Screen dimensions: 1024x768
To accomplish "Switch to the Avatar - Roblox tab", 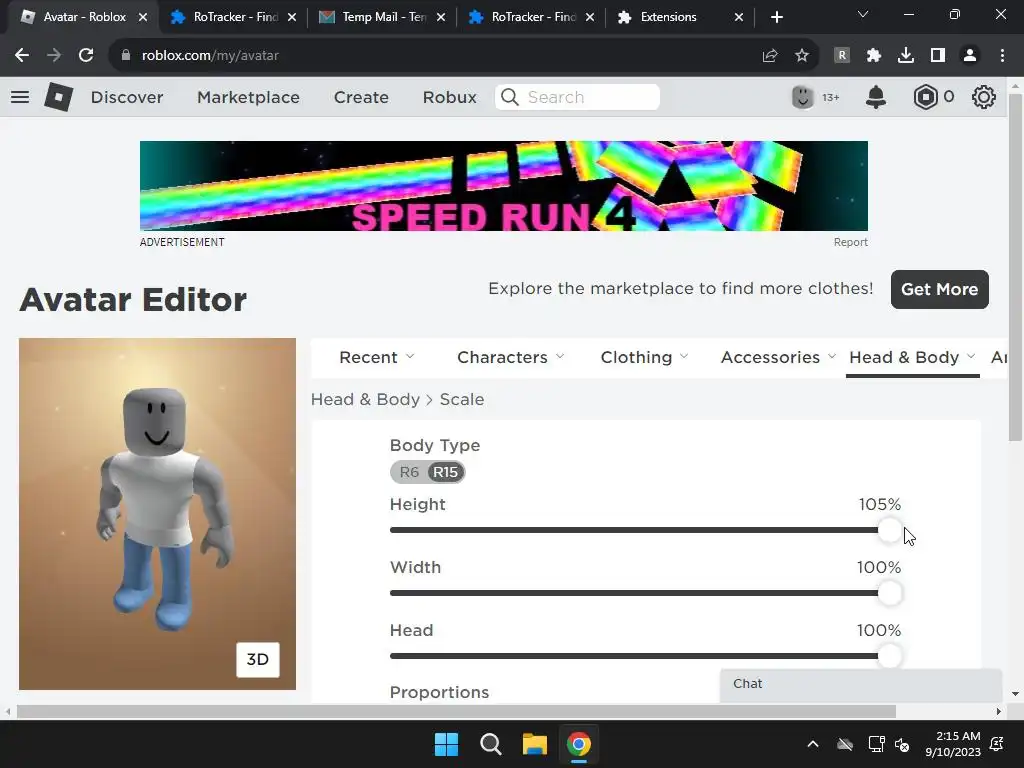I will [x=82, y=17].
